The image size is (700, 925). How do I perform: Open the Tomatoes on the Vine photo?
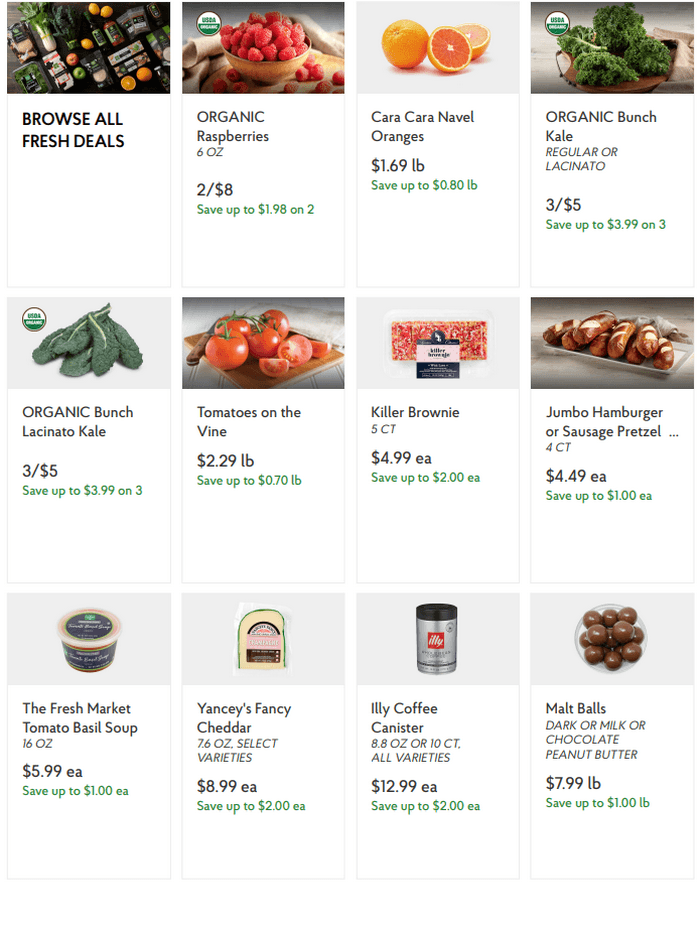click(263, 343)
